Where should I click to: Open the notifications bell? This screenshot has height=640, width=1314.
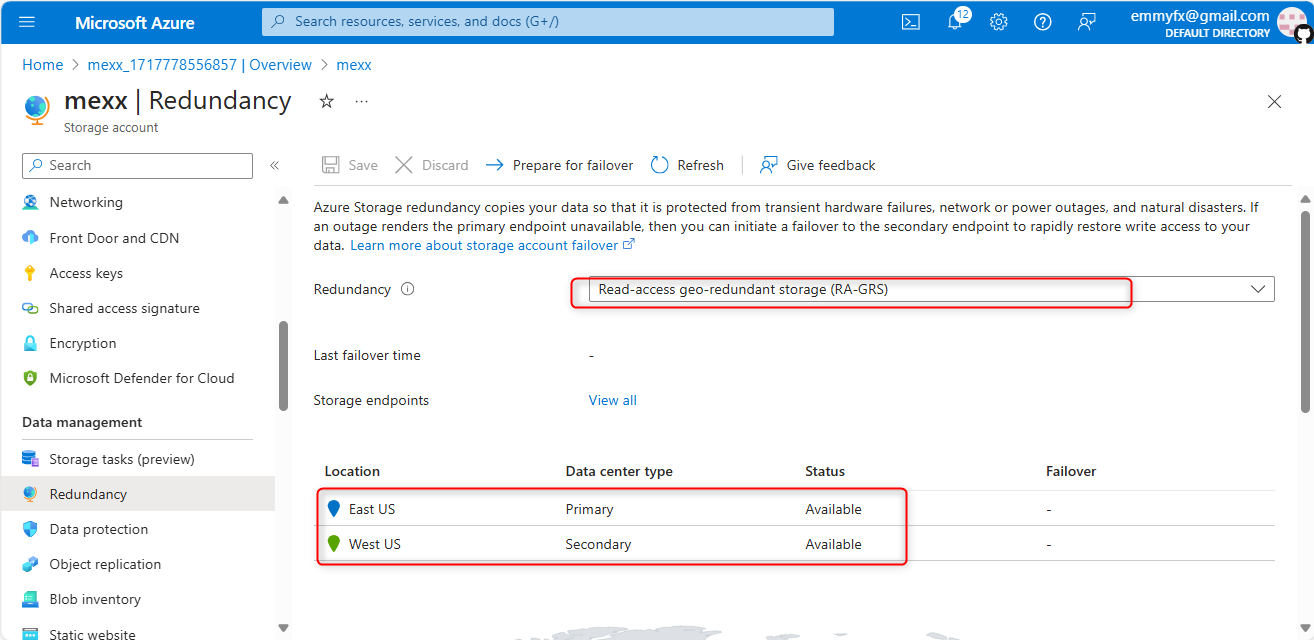tap(955, 22)
